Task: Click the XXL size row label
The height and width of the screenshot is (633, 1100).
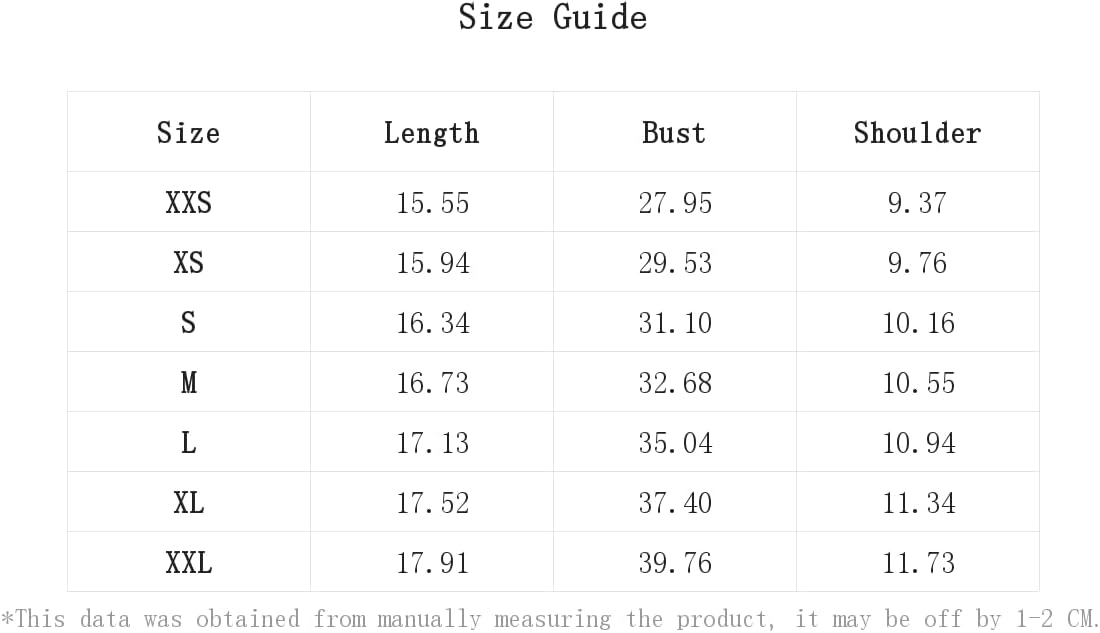Action: tap(188, 563)
